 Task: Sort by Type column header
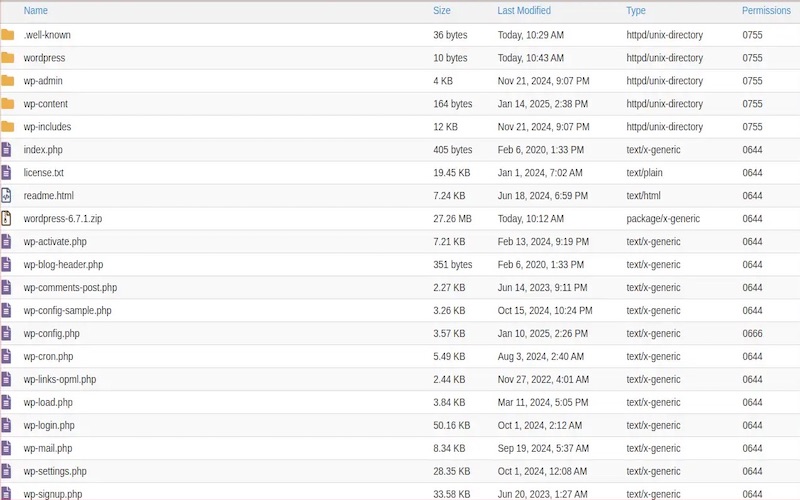coord(636,11)
